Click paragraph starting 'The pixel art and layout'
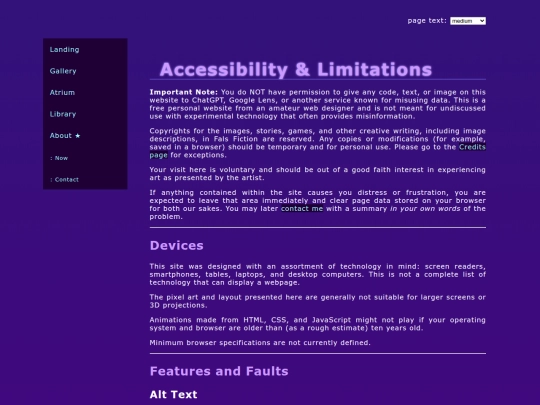 318,301
